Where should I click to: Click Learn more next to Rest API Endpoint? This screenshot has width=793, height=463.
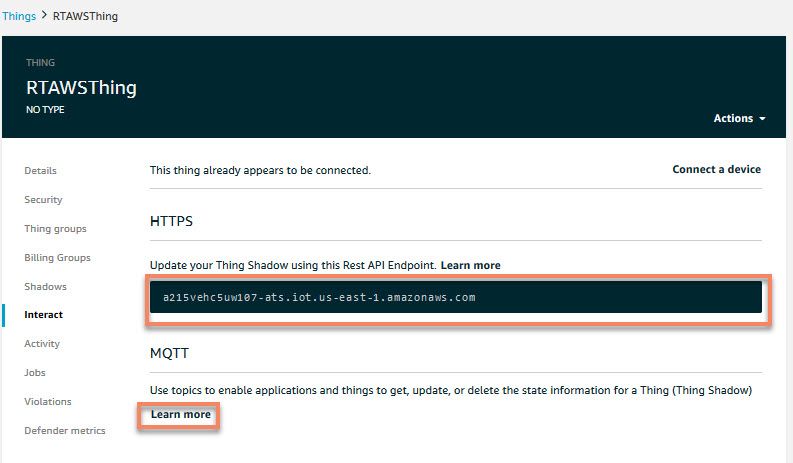coord(470,265)
